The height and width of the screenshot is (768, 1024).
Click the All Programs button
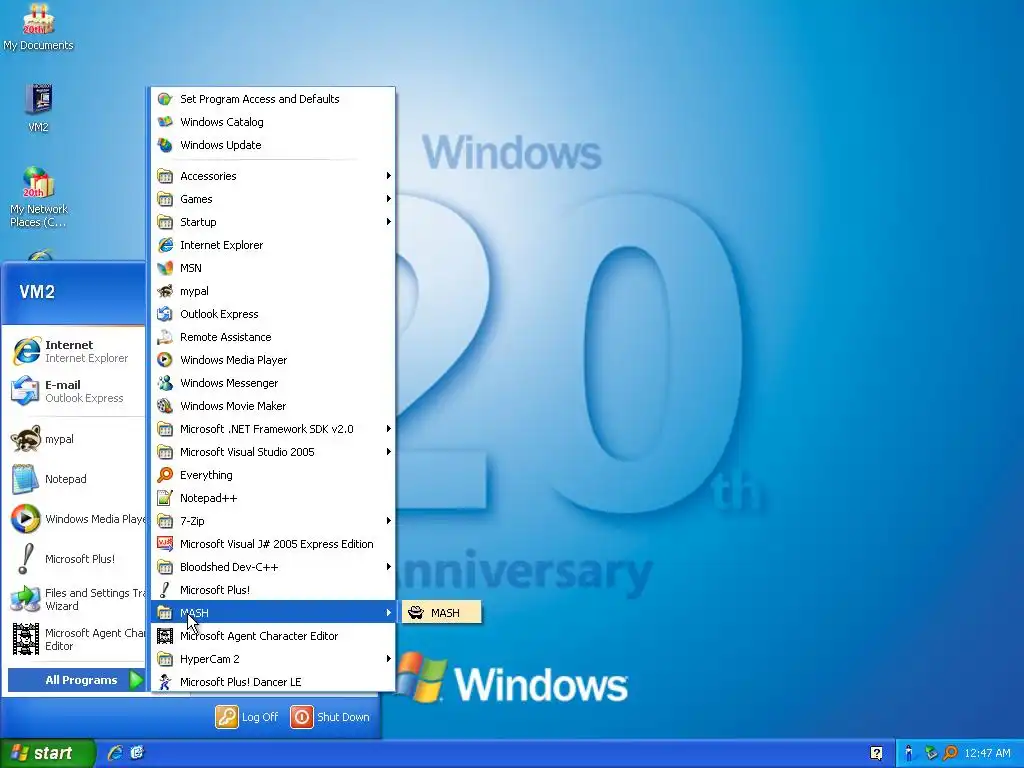tap(77, 680)
